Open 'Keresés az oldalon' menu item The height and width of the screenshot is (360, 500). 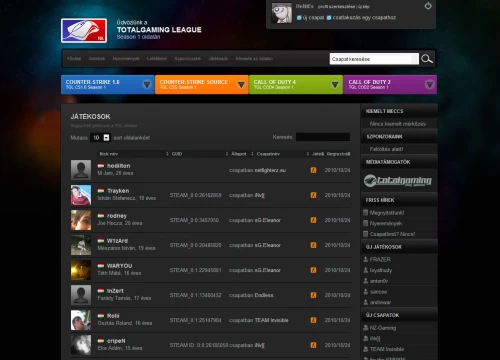[254, 59]
